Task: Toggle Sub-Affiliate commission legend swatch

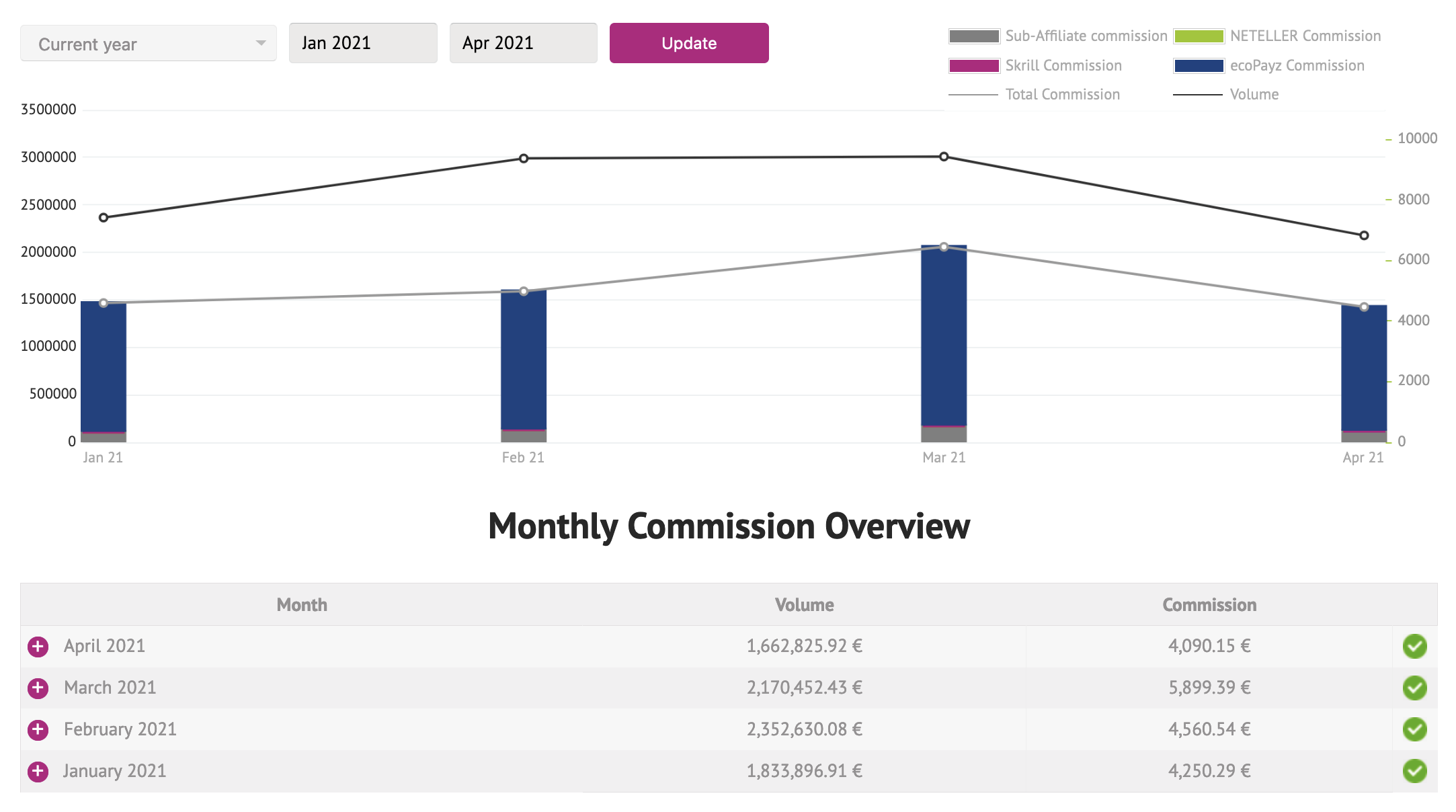Action: (974, 36)
